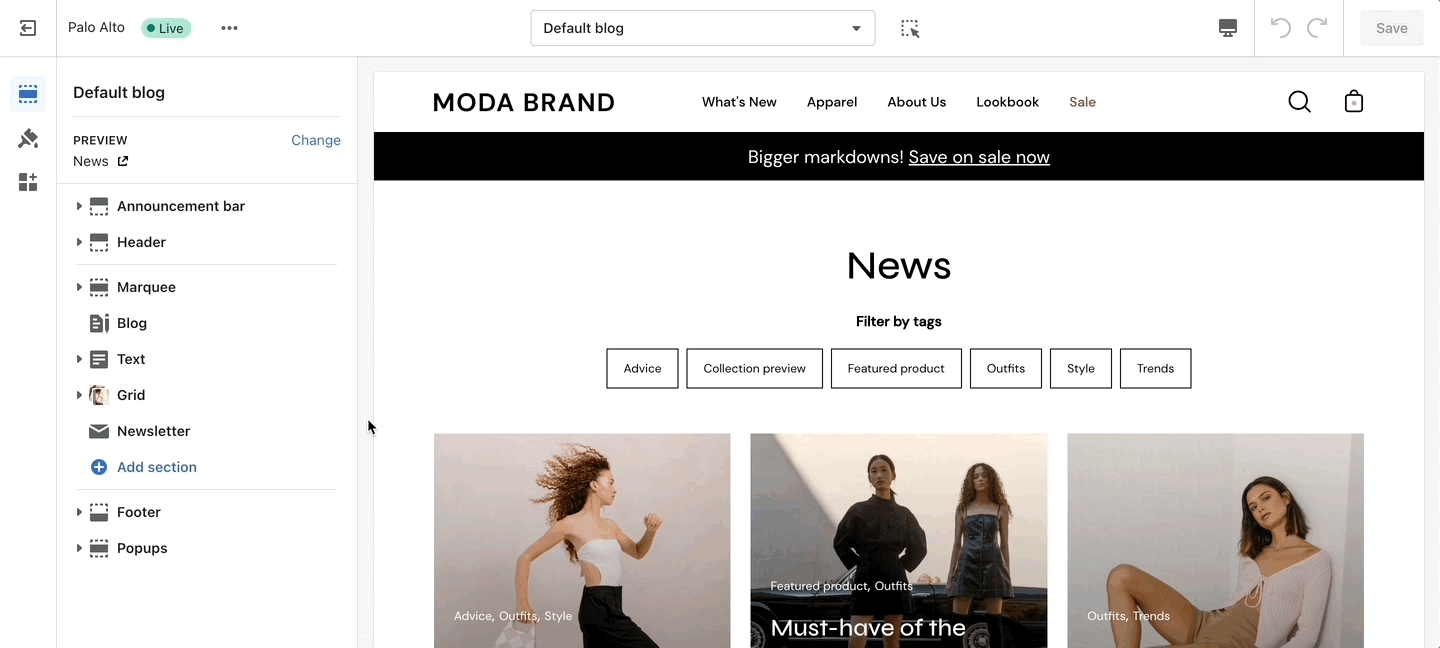
Task: Click the exit editor icon
Action: 28,28
